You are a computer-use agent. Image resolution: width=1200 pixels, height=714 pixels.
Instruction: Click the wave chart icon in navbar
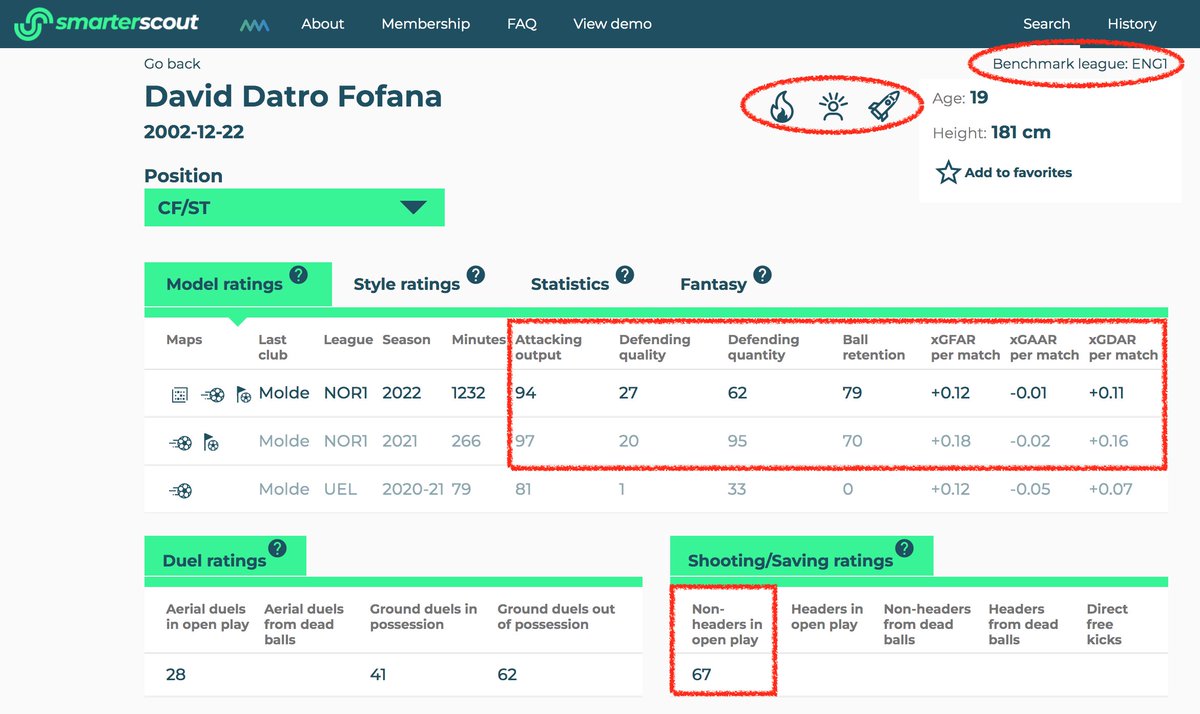tap(254, 24)
